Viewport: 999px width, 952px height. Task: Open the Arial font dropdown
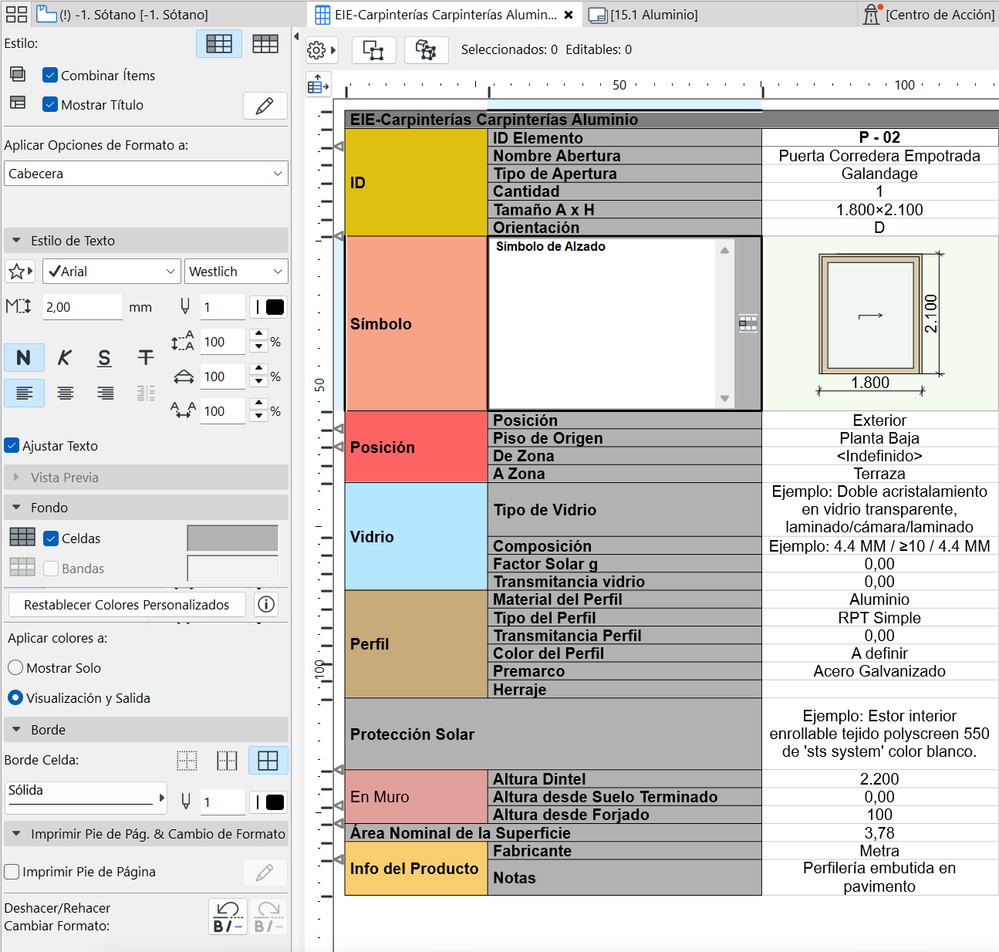coord(110,271)
